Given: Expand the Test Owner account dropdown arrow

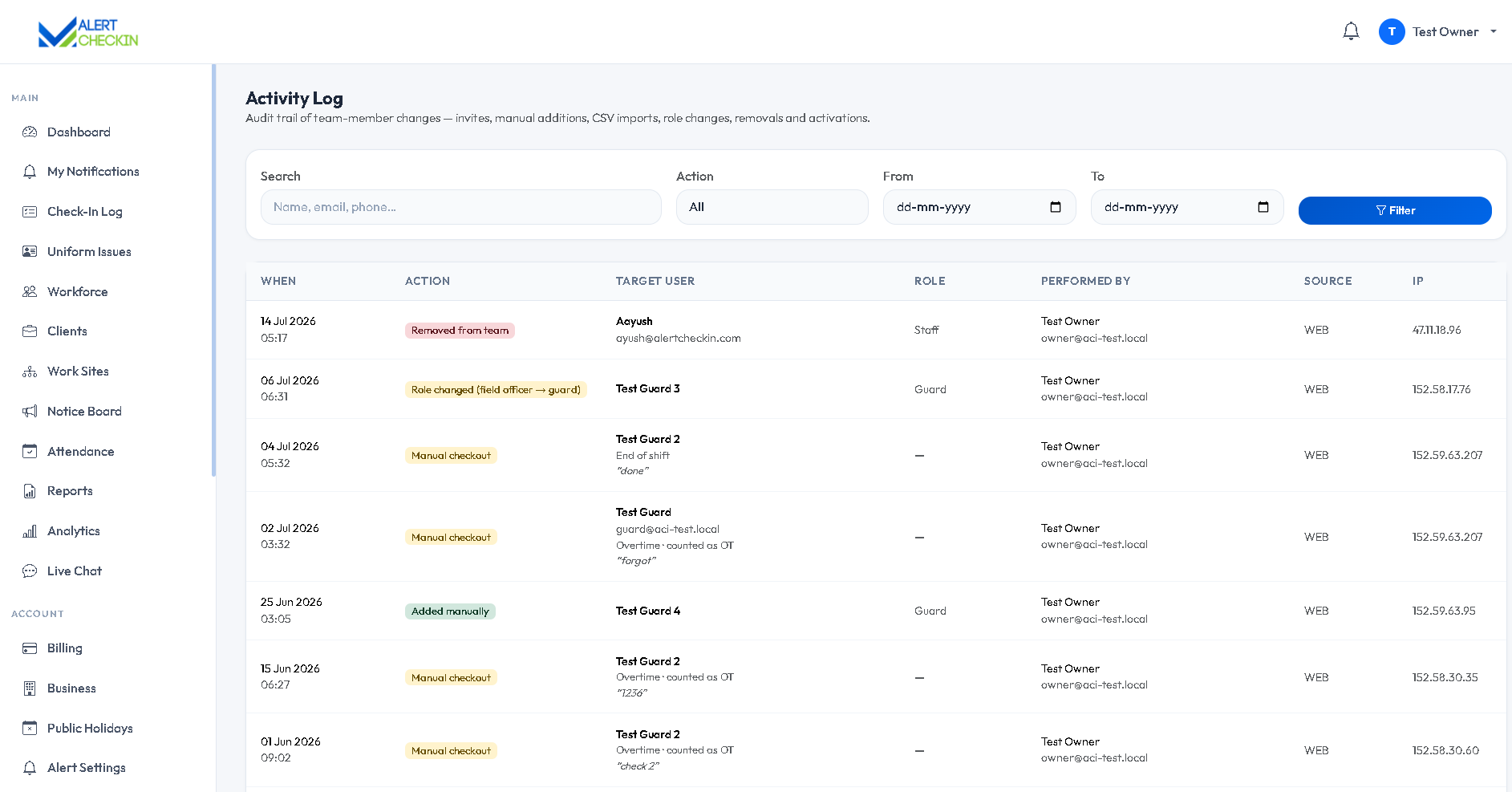Looking at the screenshot, I should pyautogui.click(x=1494, y=32).
